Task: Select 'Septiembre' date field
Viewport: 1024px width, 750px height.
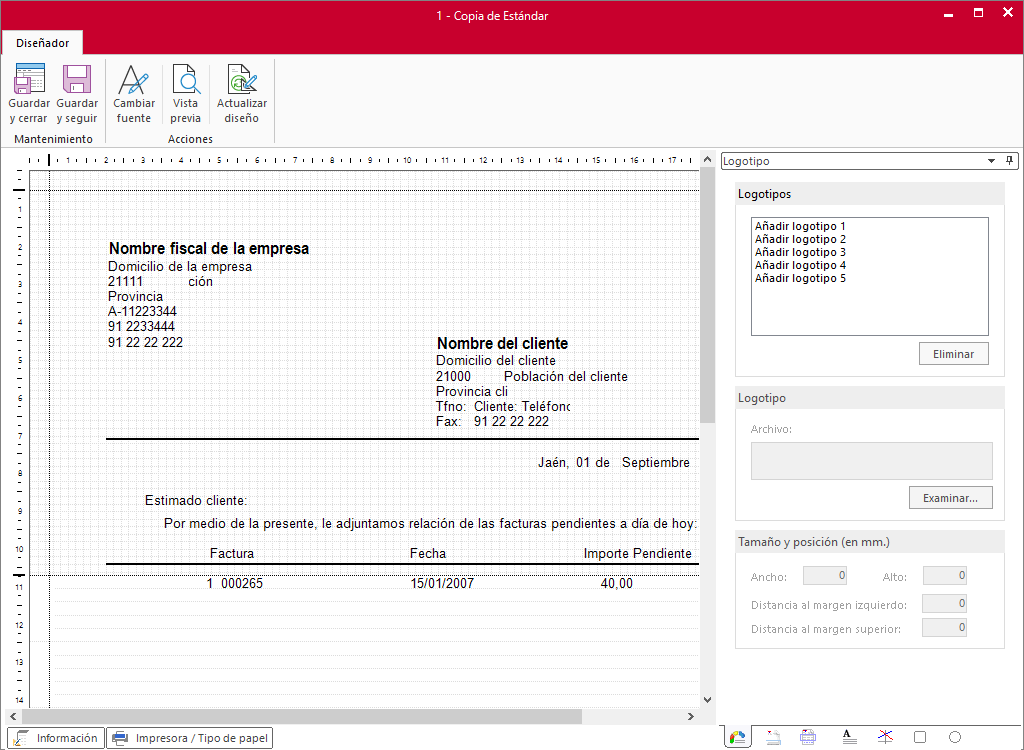Action: click(656, 463)
